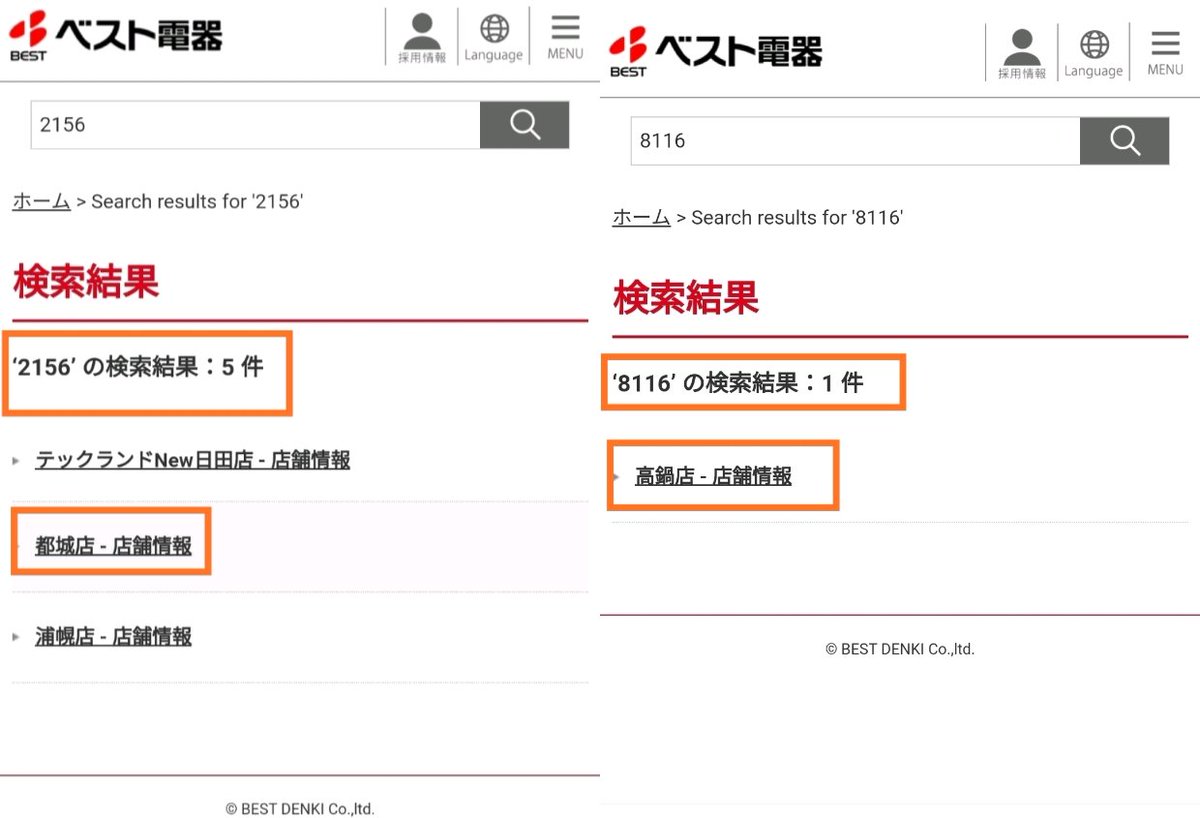Image resolution: width=1200 pixels, height=818 pixels.
Task: Open 都城店 - 店舗情報 link
Action: [113, 546]
